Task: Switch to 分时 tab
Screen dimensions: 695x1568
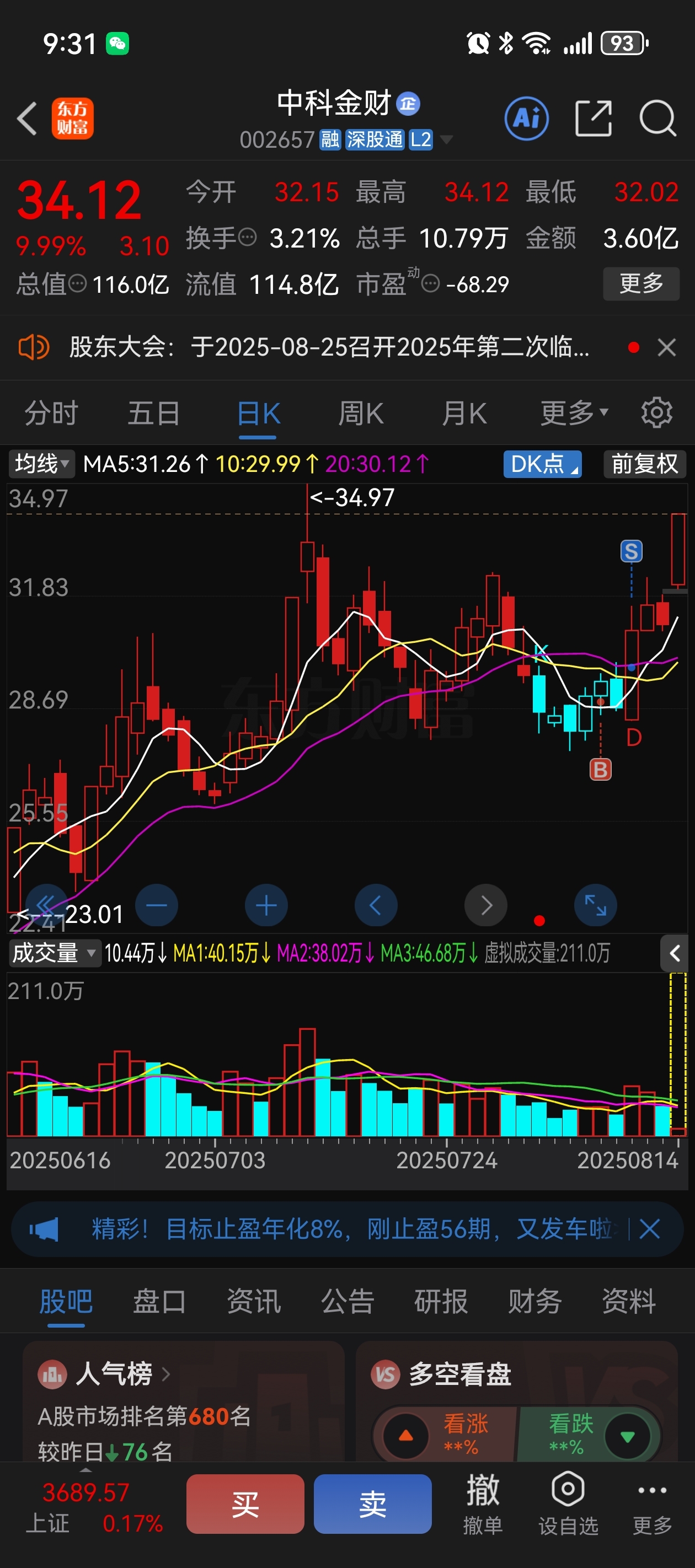Action: pos(51,413)
